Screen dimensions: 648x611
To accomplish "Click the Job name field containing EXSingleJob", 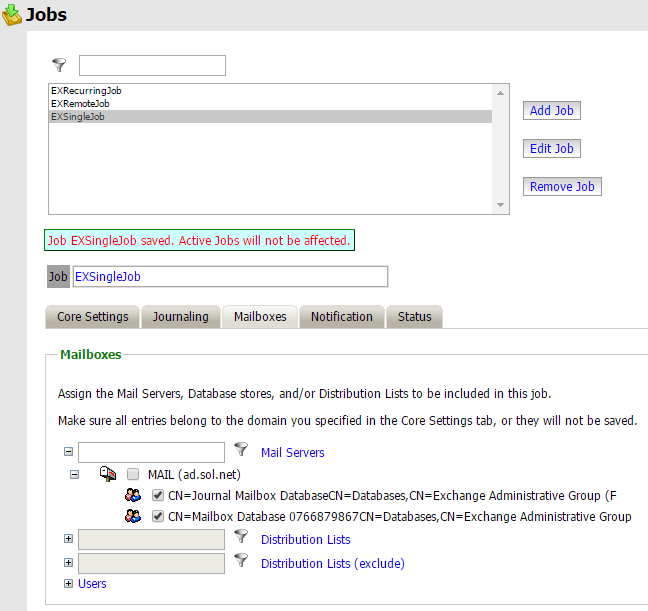I will pos(231,277).
